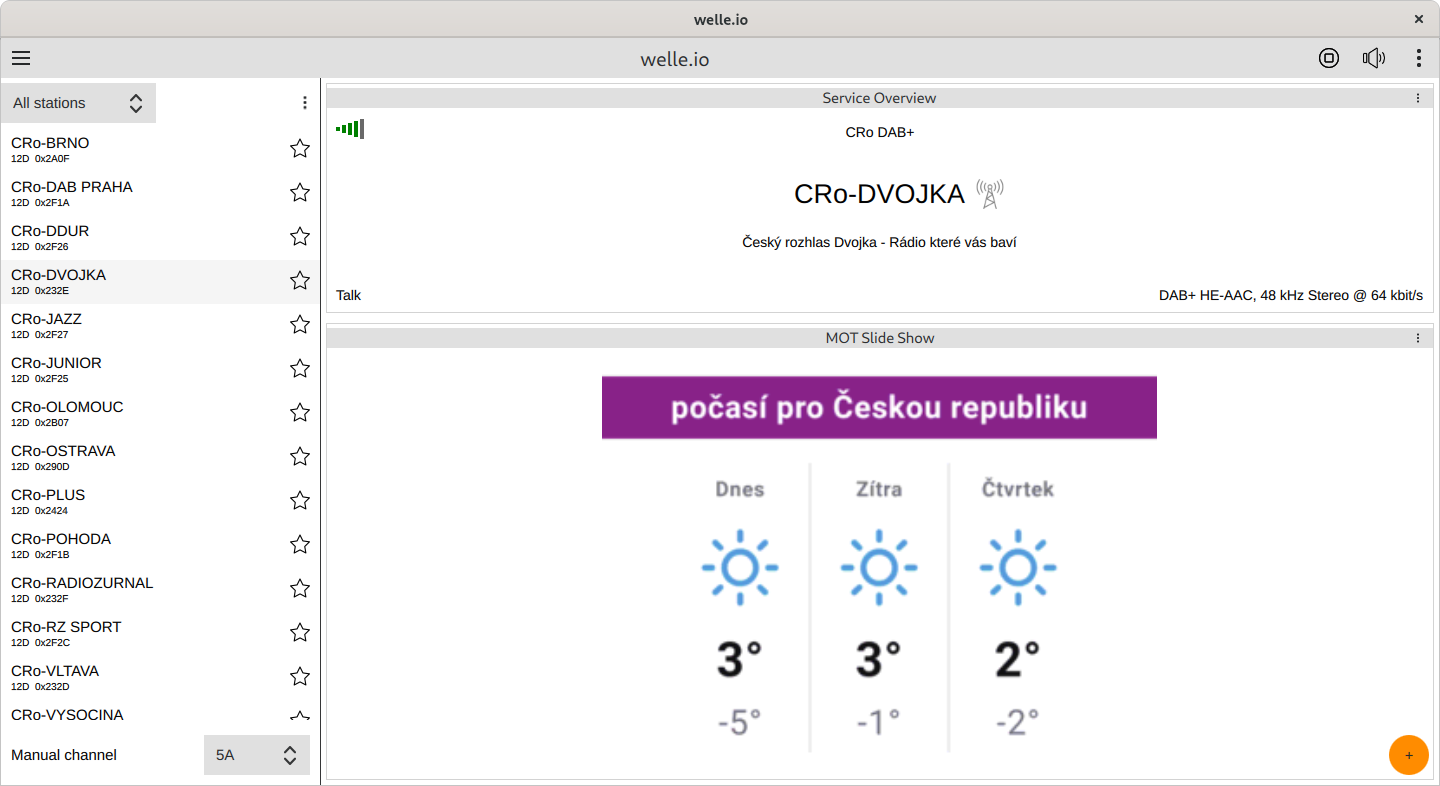
Task: Stop playback with the stop icon
Action: 1329,58
